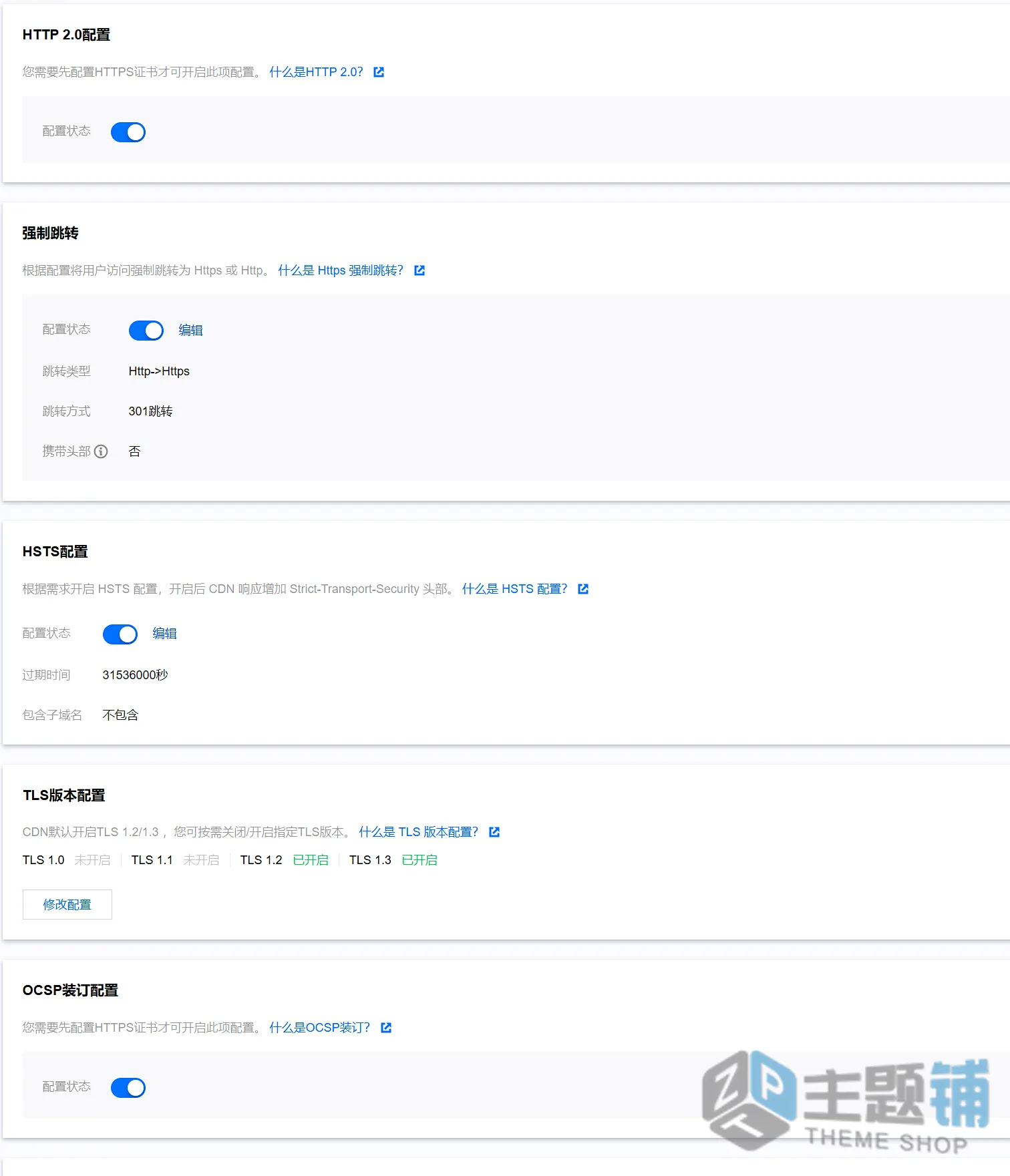
Task: Click the 跳转方式 label
Action: 66,411
